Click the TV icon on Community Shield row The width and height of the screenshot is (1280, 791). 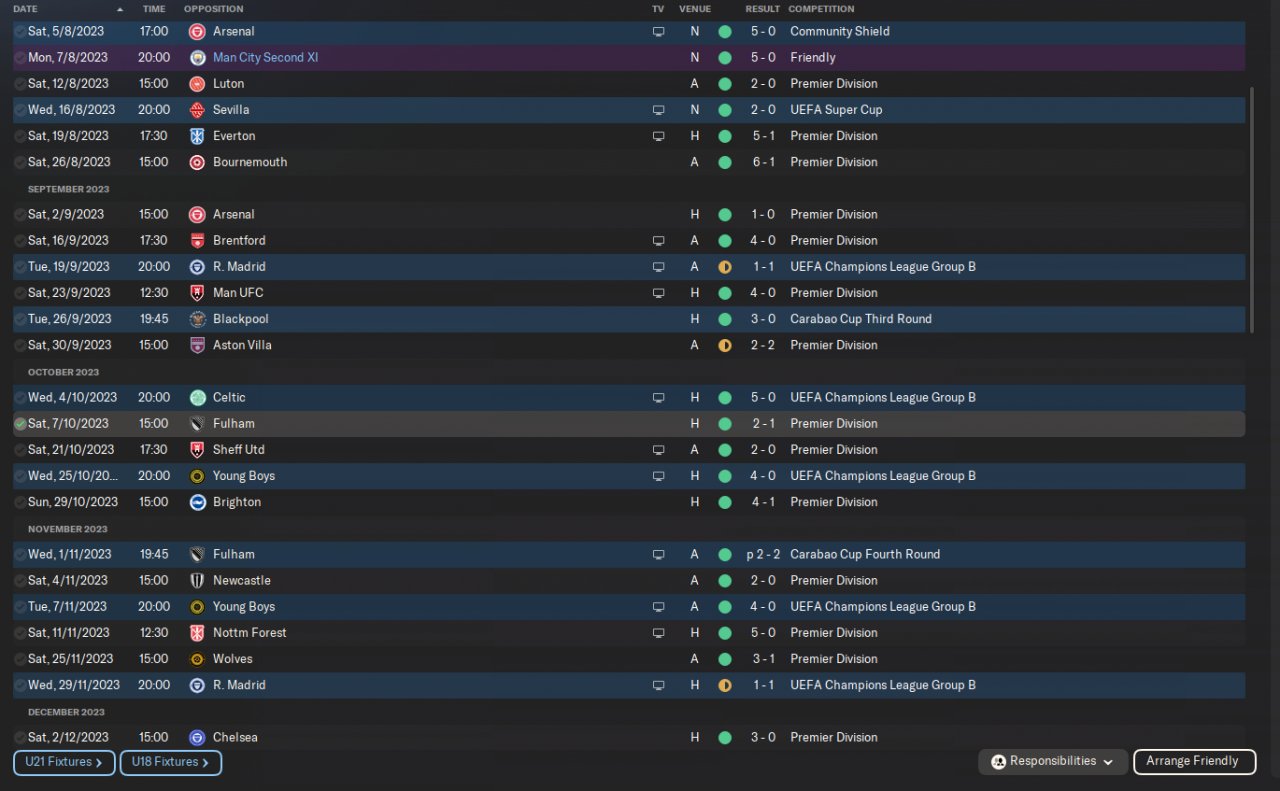click(658, 32)
